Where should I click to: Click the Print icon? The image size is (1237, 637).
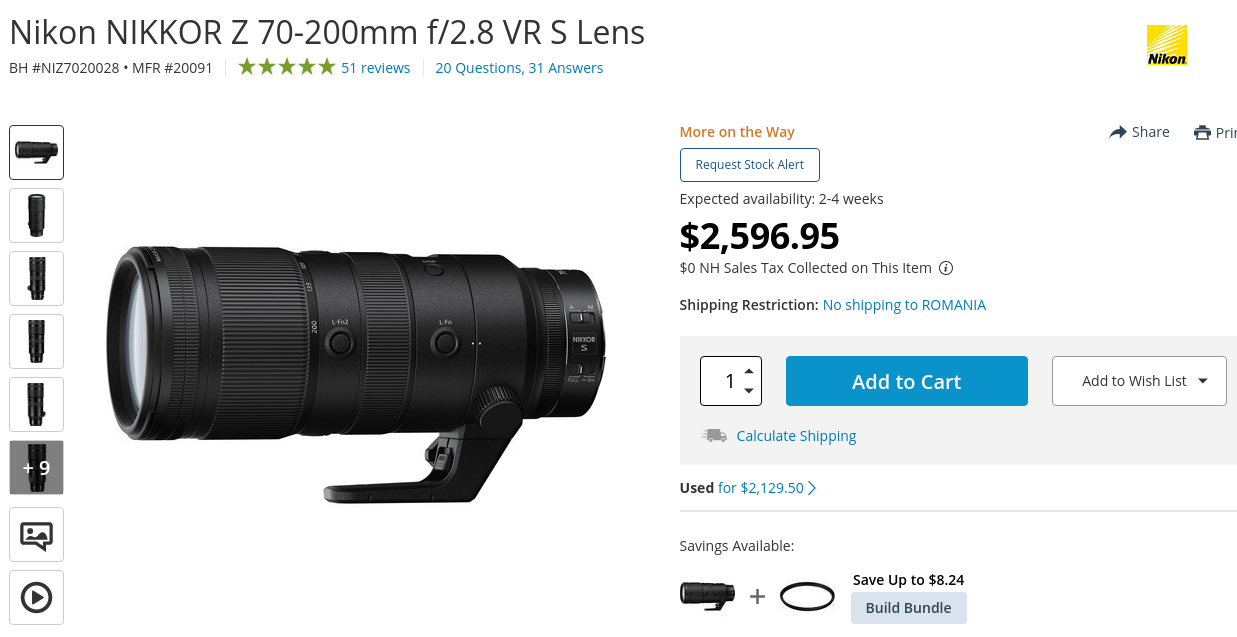1202,133
